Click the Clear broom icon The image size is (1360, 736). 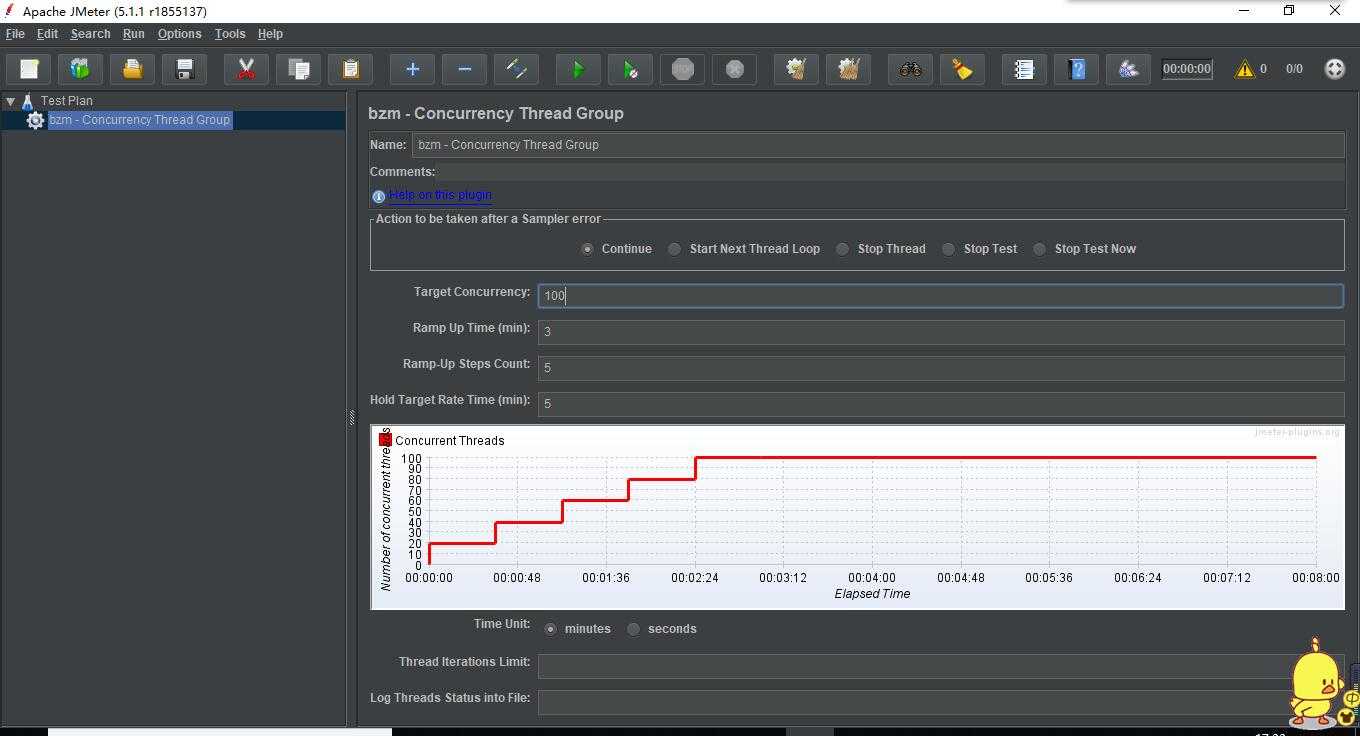[x=796, y=69]
